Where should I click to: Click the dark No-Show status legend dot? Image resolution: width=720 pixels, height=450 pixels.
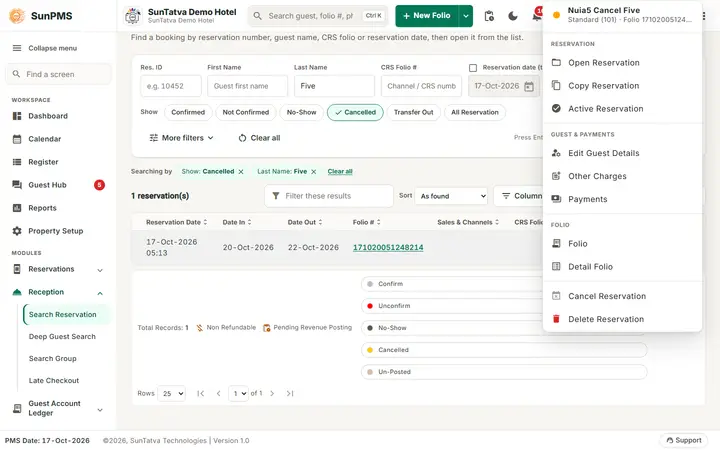pyautogui.click(x=370, y=328)
